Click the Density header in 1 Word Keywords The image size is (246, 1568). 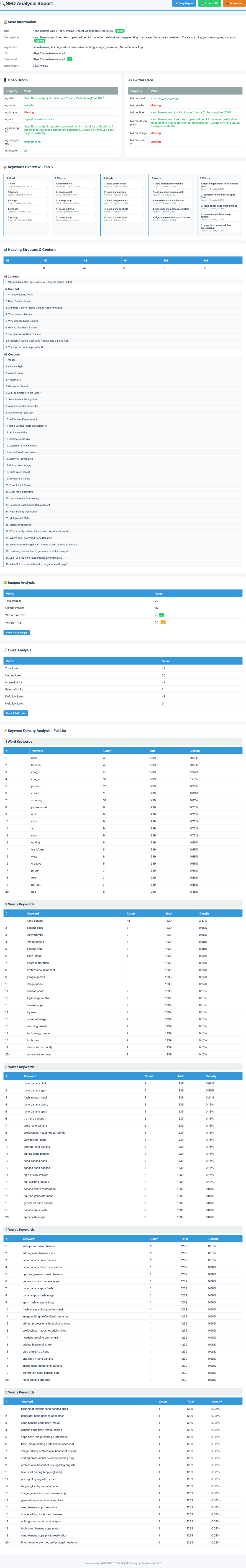pos(195,751)
